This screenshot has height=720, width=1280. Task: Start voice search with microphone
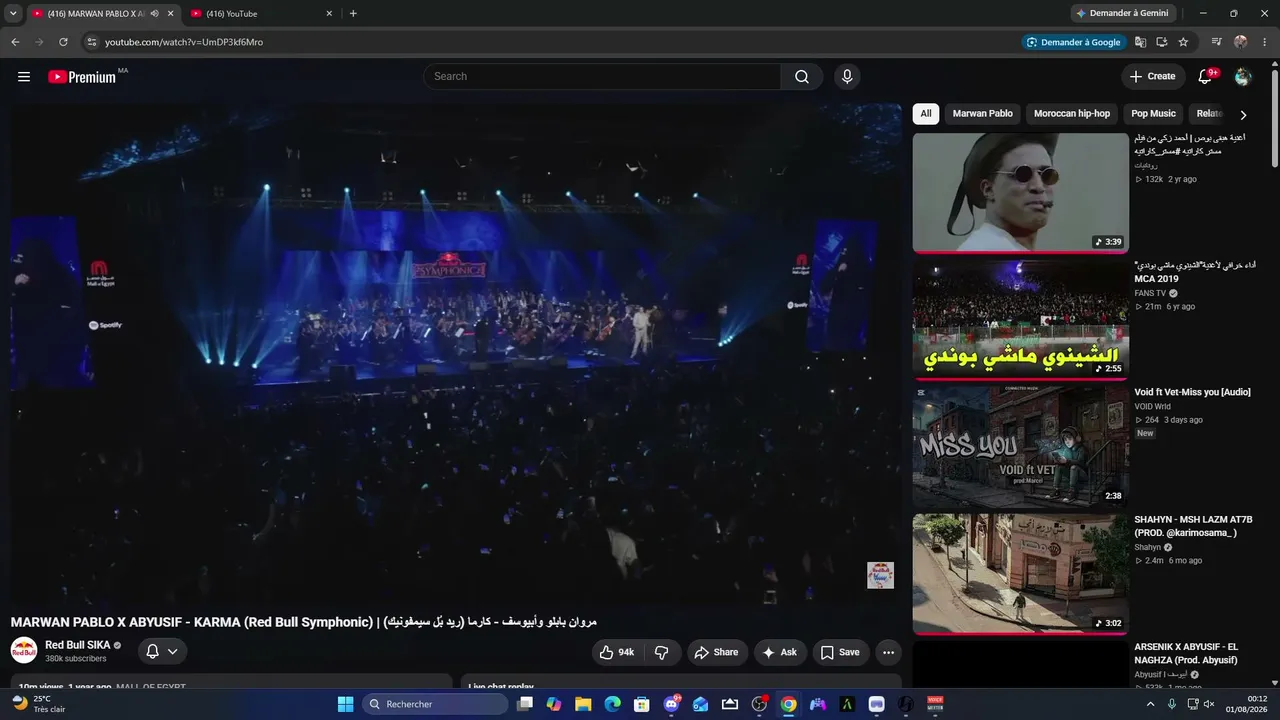(x=847, y=77)
